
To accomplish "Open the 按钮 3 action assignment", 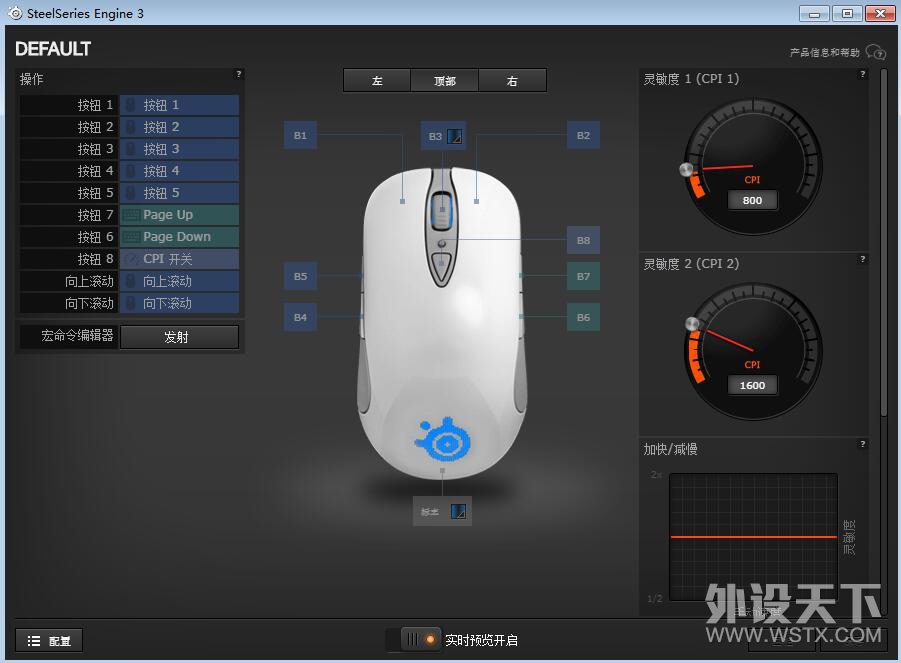I will (179, 149).
